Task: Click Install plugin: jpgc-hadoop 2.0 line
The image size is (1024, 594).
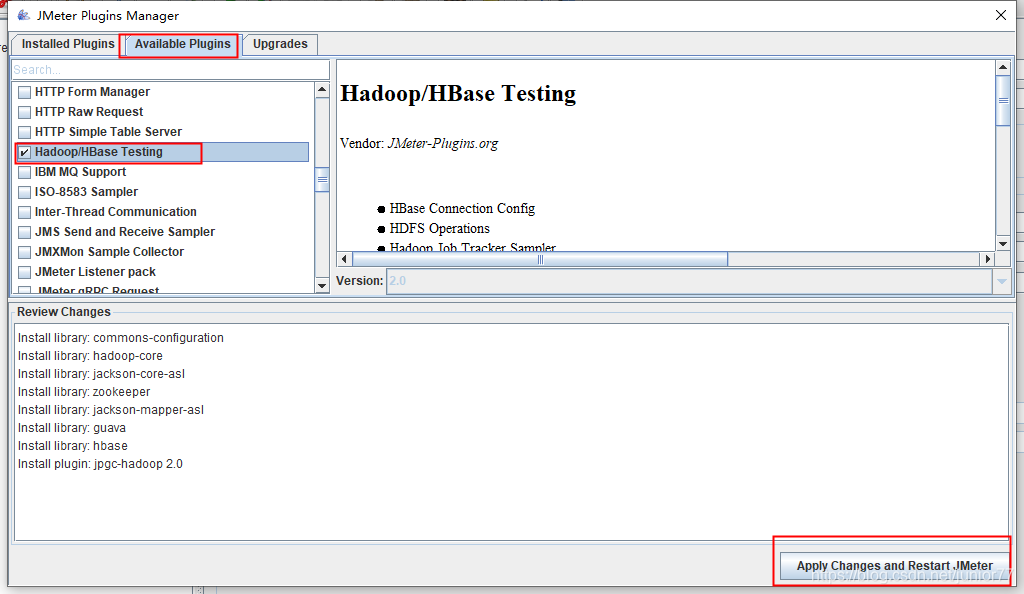Action: (100, 463)
